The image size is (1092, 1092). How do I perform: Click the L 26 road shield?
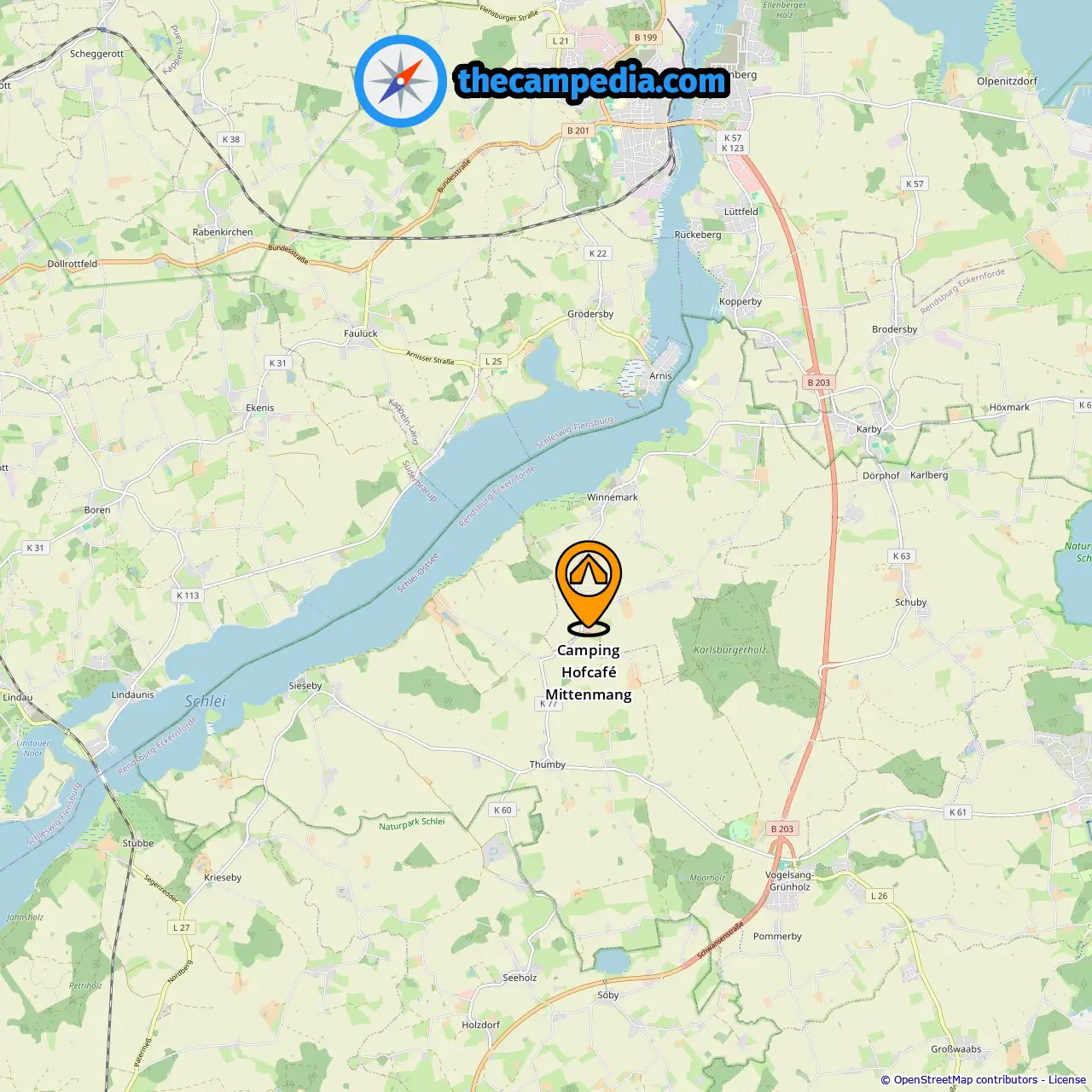tap(879, 896)
